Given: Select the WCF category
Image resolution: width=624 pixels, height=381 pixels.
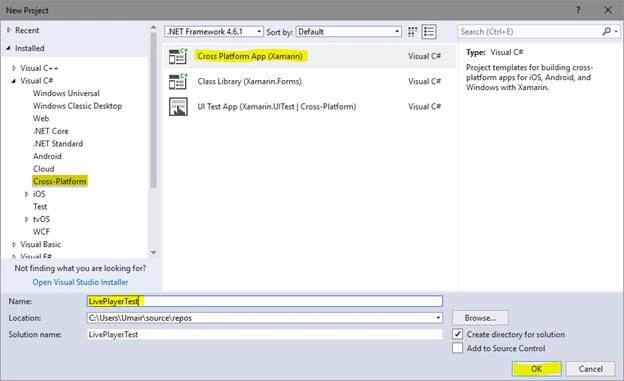Looking at the screenshot, I should click(41, 232).
